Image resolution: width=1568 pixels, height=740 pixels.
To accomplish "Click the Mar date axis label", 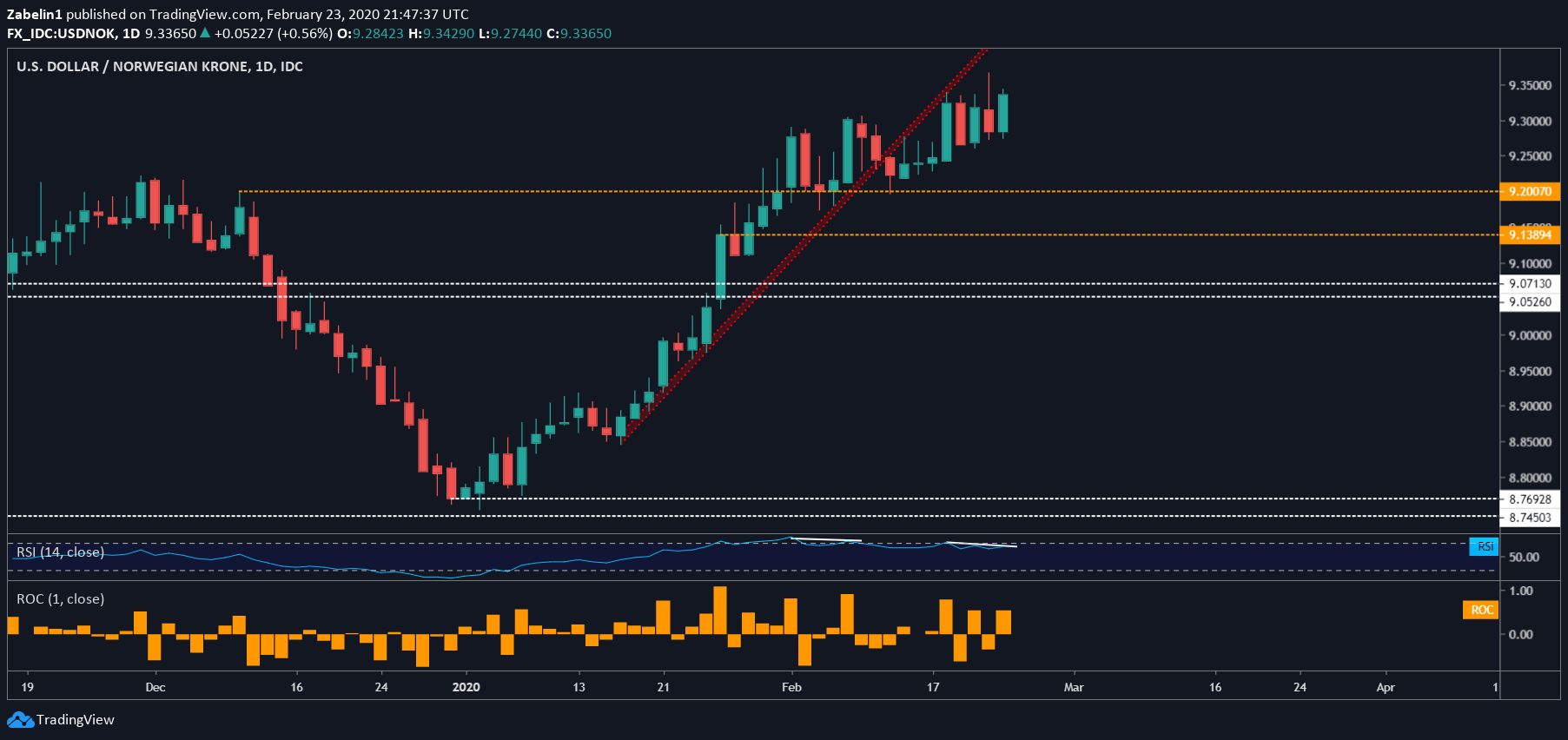I will click(x=1074, y=687).
